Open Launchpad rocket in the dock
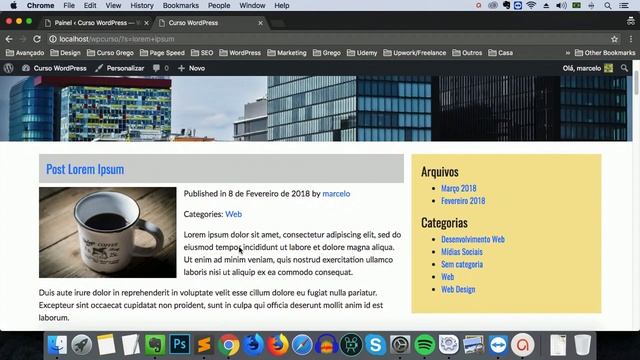Screen dimensions: 640x360 point(82,345)
